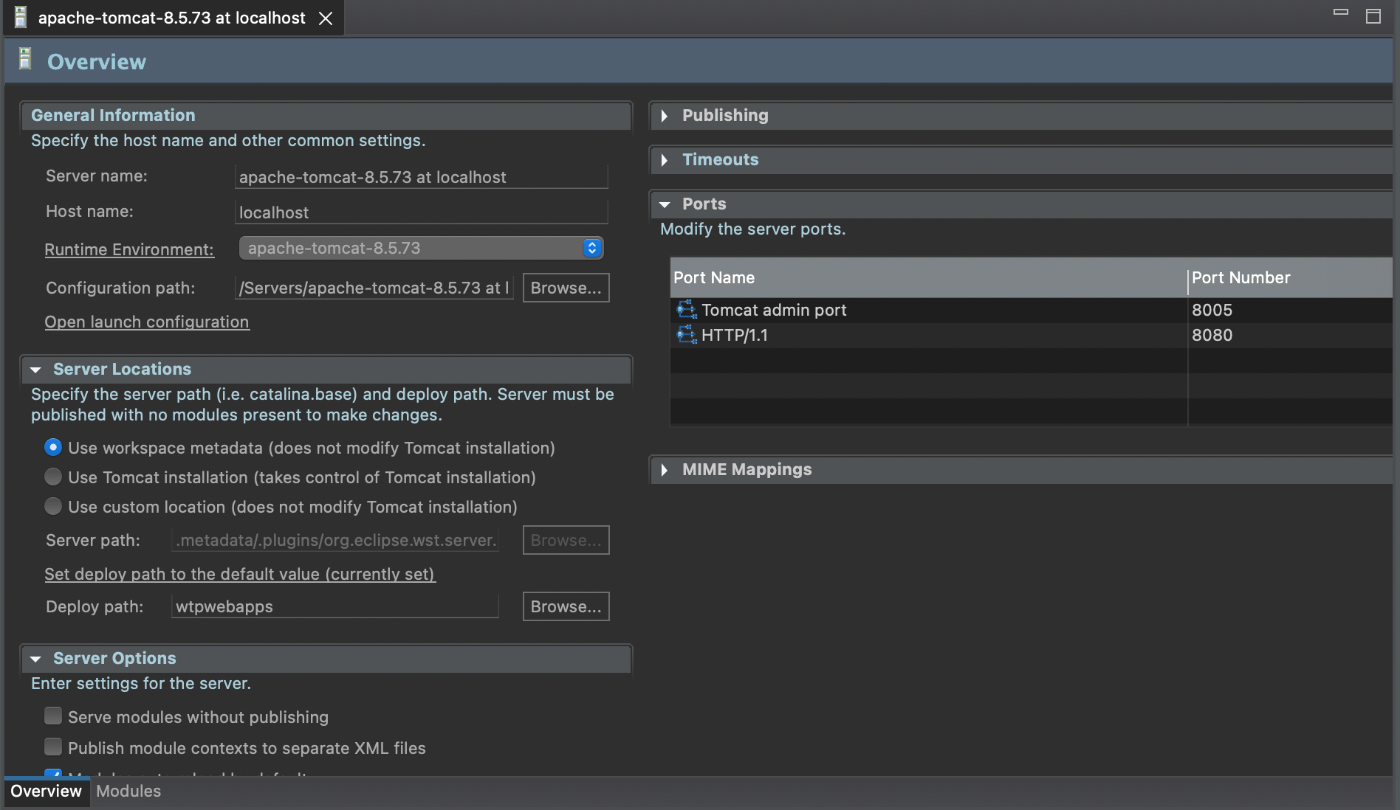Click the server icon in the editor tab
The image size is (1400, 810).
[x=21, y=17]
